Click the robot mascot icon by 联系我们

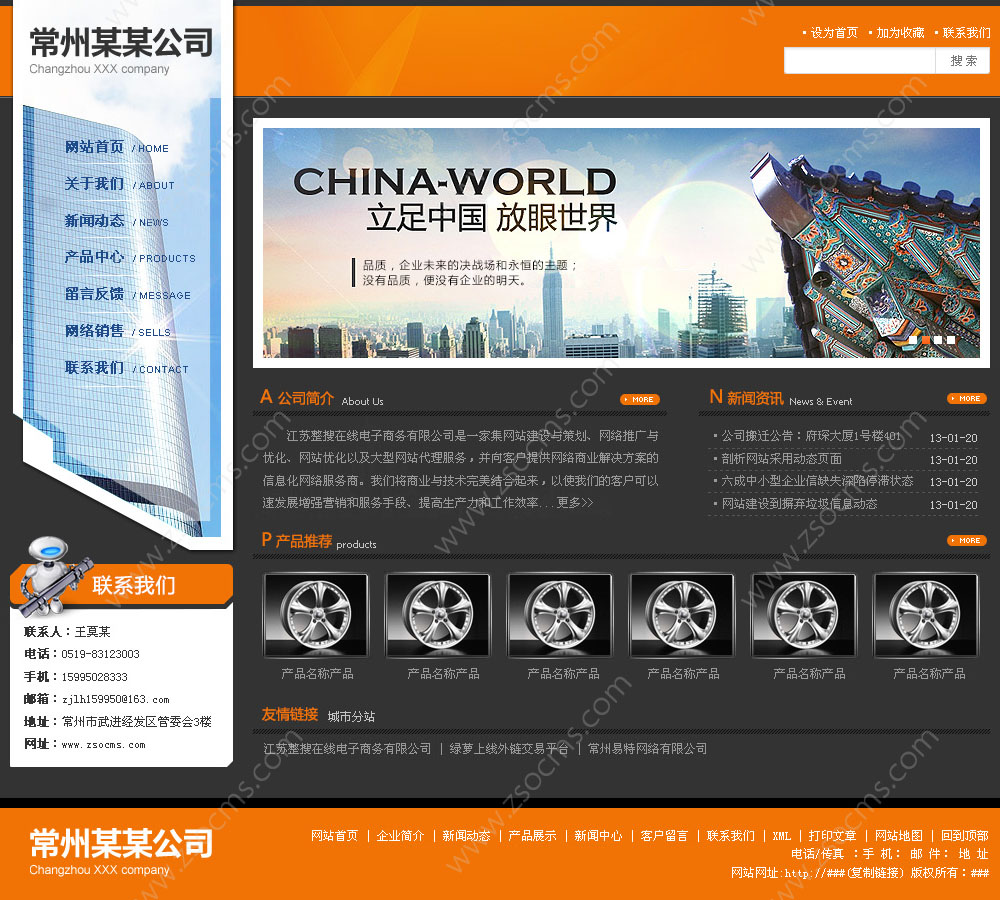[48, 573]
